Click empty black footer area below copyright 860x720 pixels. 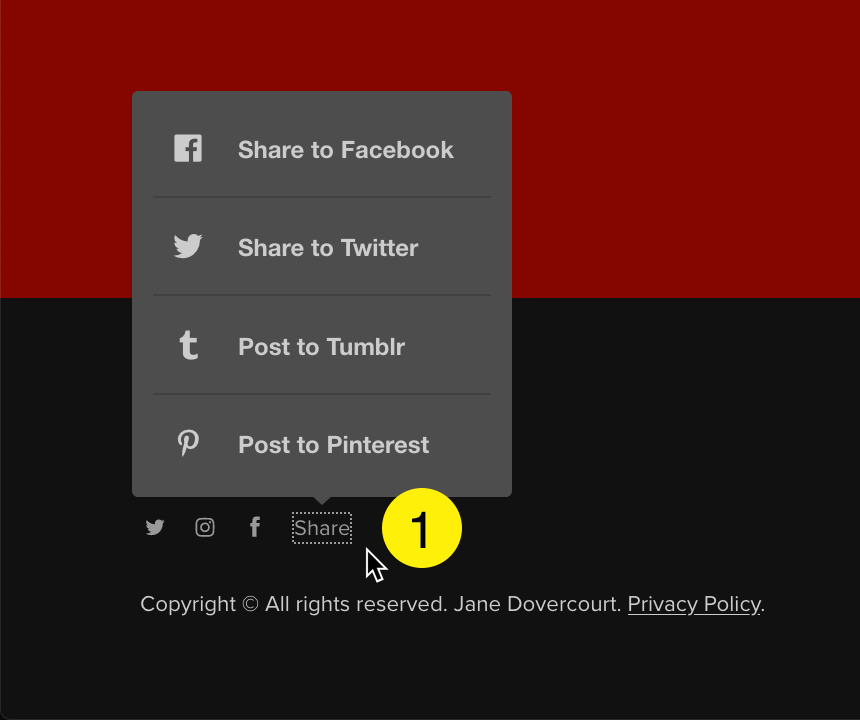(430, 669)
